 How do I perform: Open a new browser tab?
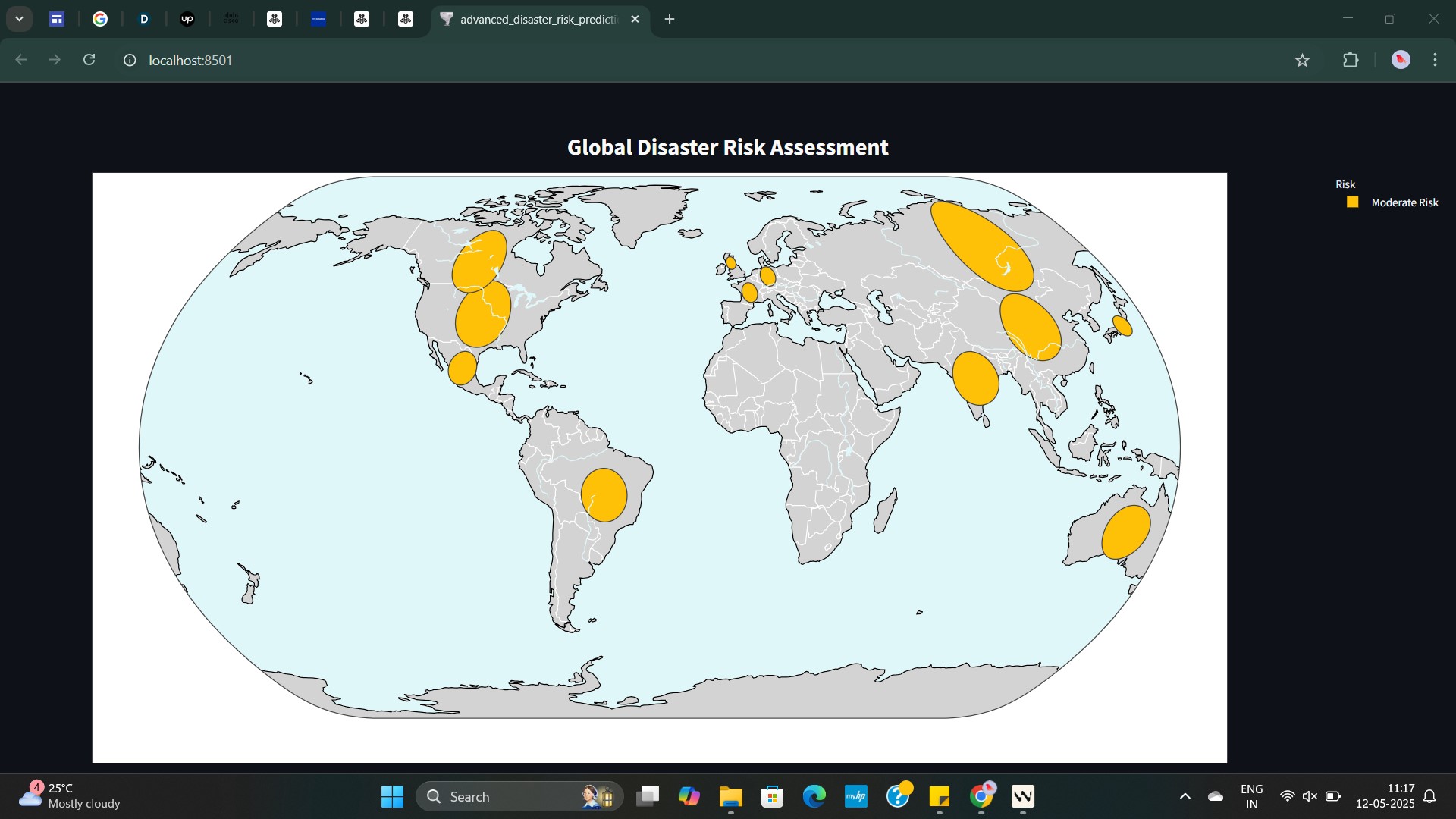coord(670,19)
